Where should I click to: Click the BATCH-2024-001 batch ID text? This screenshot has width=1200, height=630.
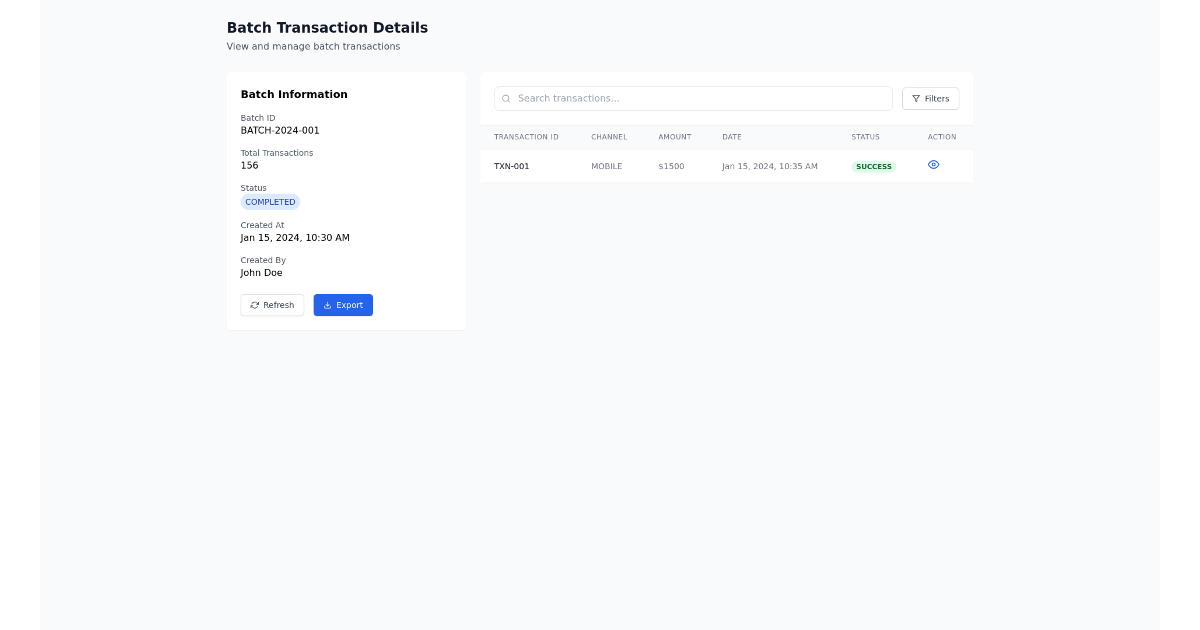[279, 130]
